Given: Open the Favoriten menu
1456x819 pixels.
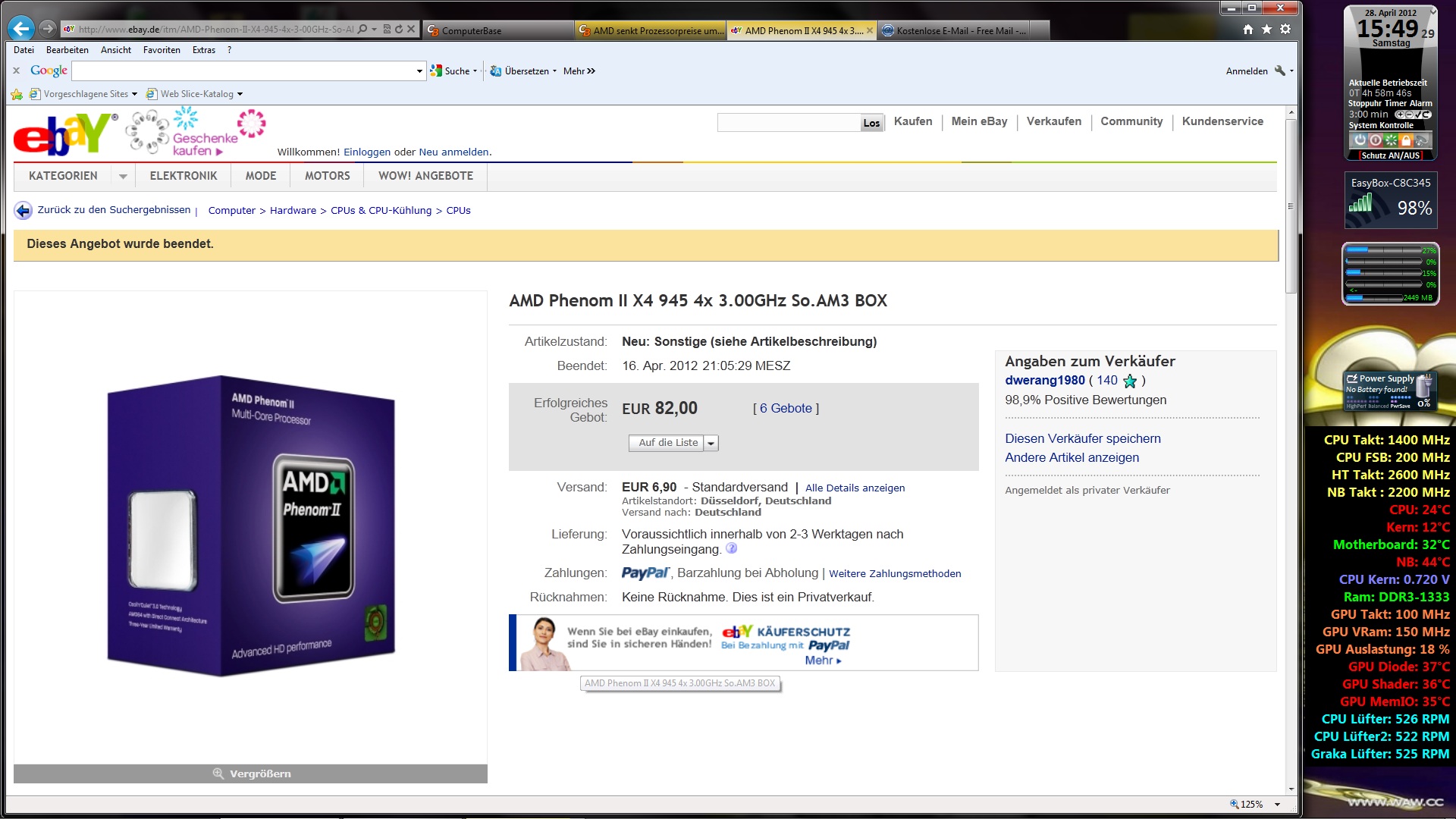Looking at the screenshot, I should (162, 50).
